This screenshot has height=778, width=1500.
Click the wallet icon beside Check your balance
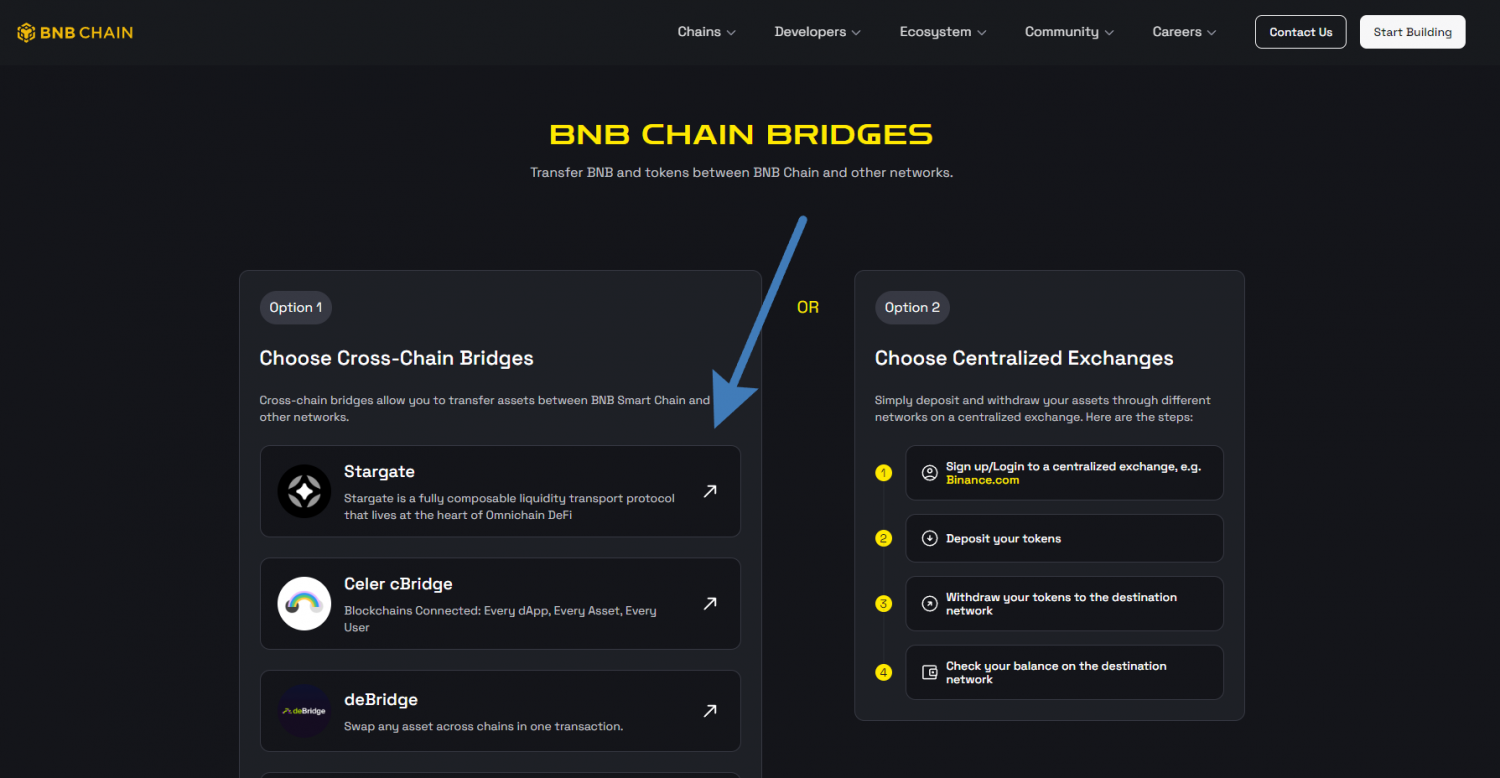point(929,672)
